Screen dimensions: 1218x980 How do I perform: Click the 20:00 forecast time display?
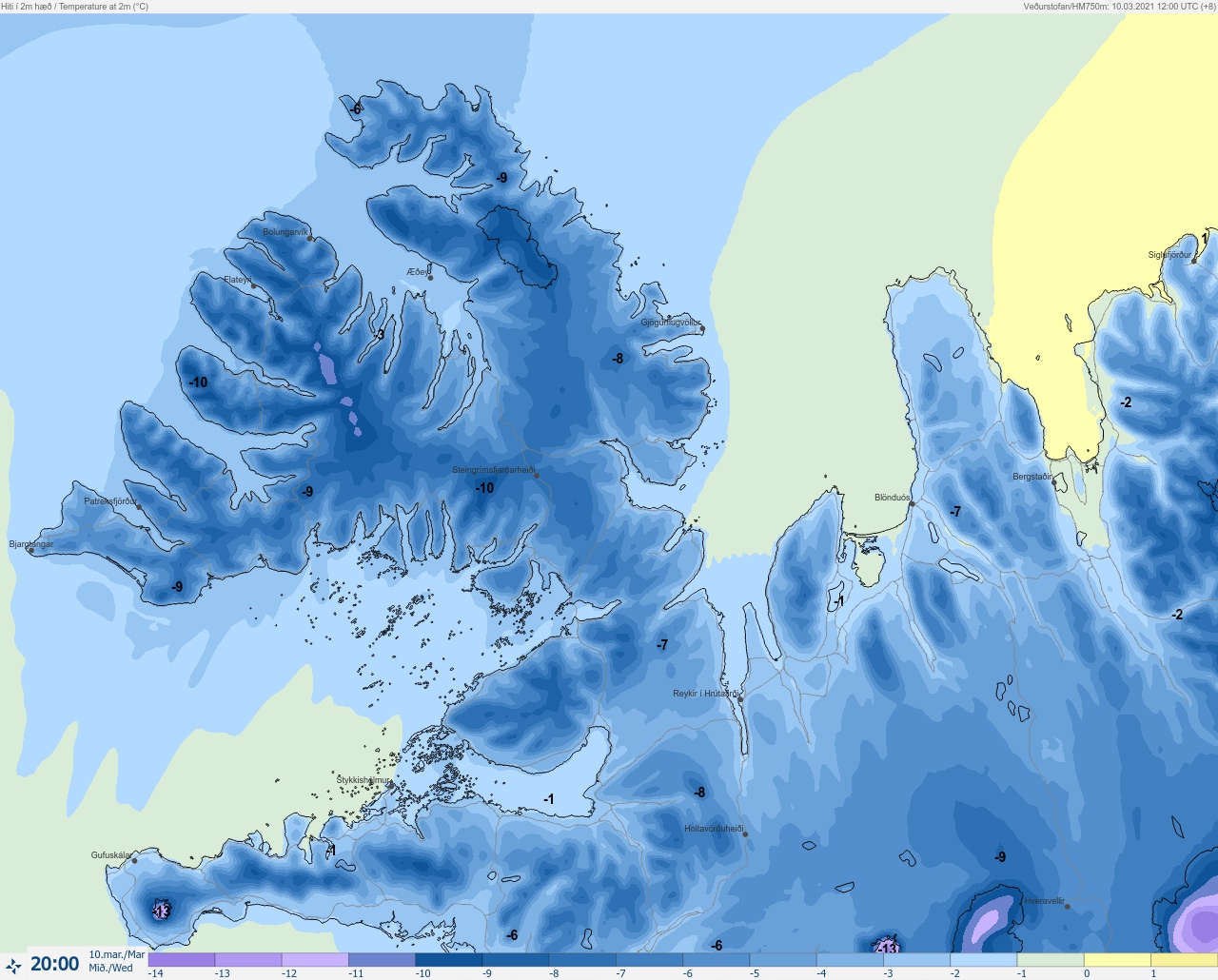click(x=55, y=965)
